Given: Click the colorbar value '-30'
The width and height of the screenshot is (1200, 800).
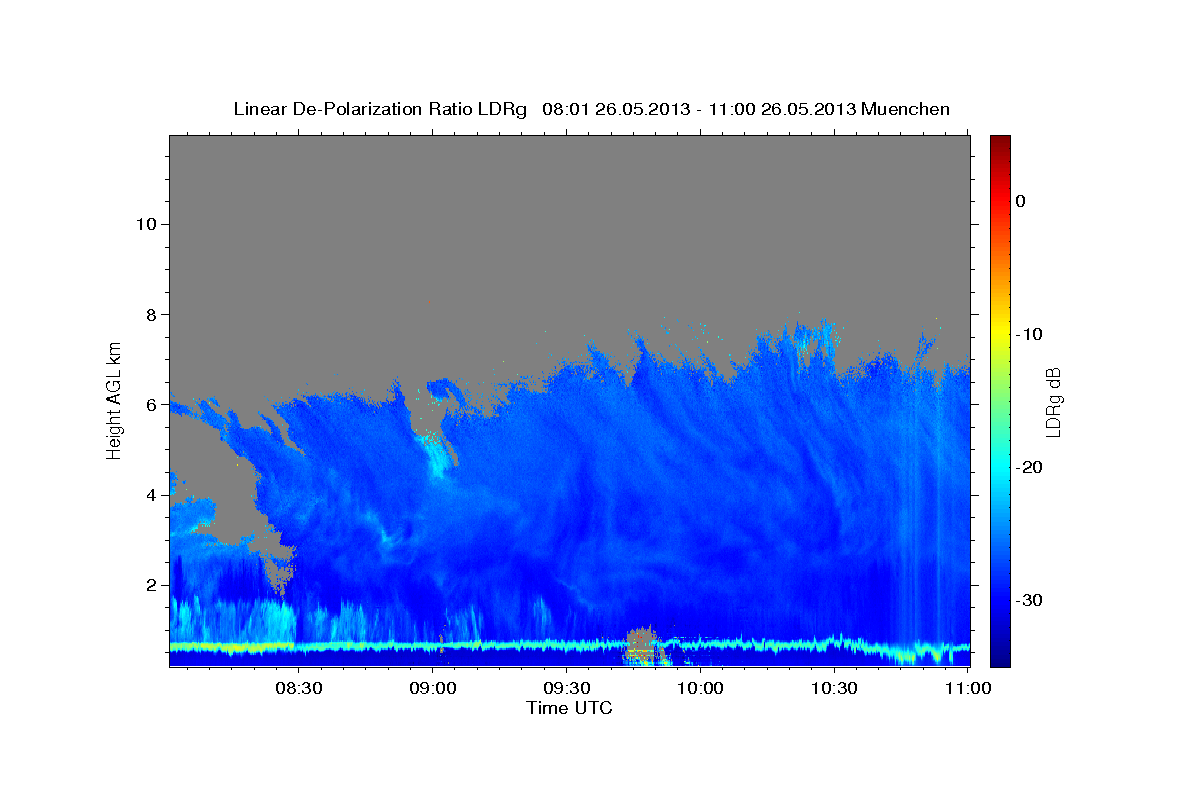Looking at the screenshot, I should tap(1029, 600).
